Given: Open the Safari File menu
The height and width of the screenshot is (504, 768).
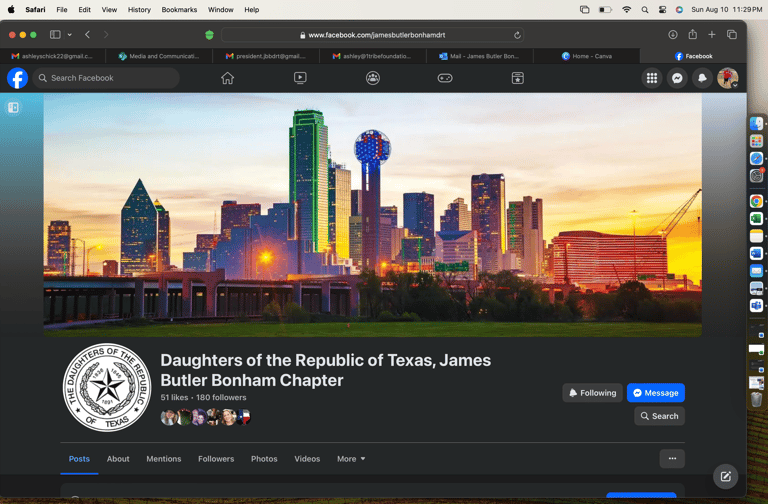Looking at the screenshot, I should click(x=62, y=9).
